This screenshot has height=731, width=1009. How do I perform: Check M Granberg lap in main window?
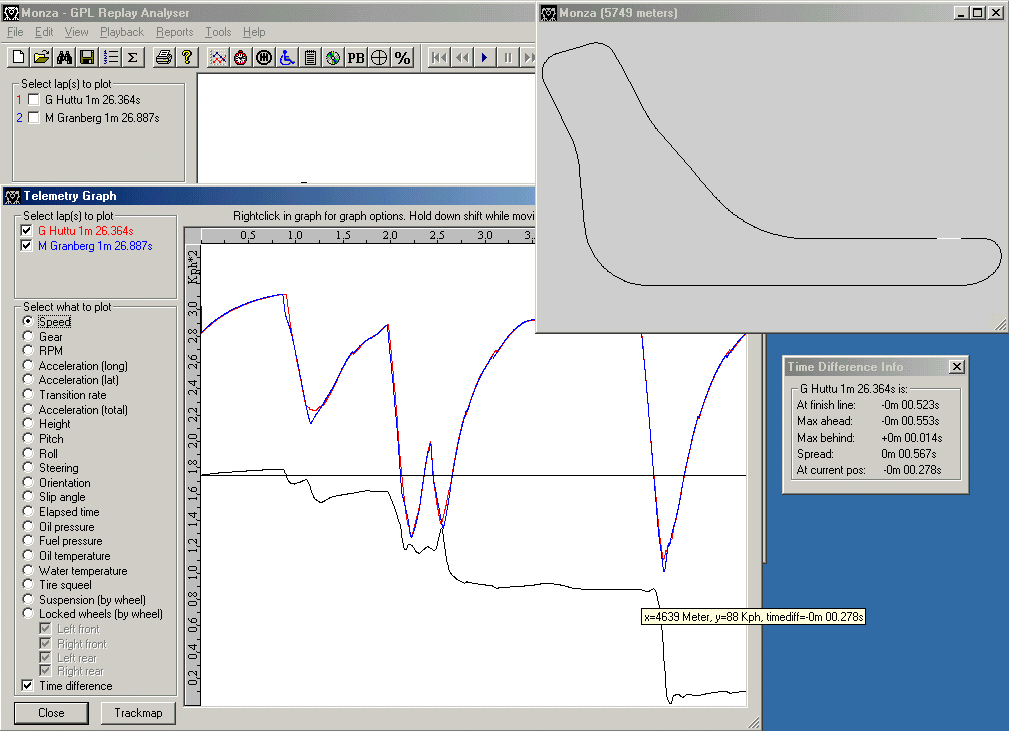pyautogui.click(x=34, y=117)
